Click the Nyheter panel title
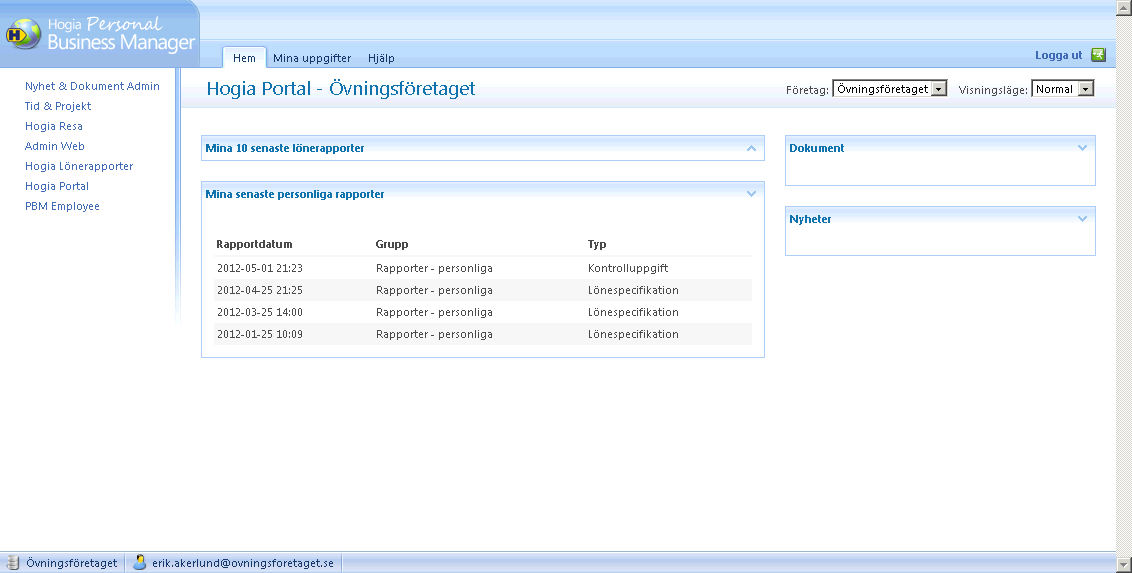This screenshot has height=573, width=1132. pyautogui.click(x=810, y=219)
